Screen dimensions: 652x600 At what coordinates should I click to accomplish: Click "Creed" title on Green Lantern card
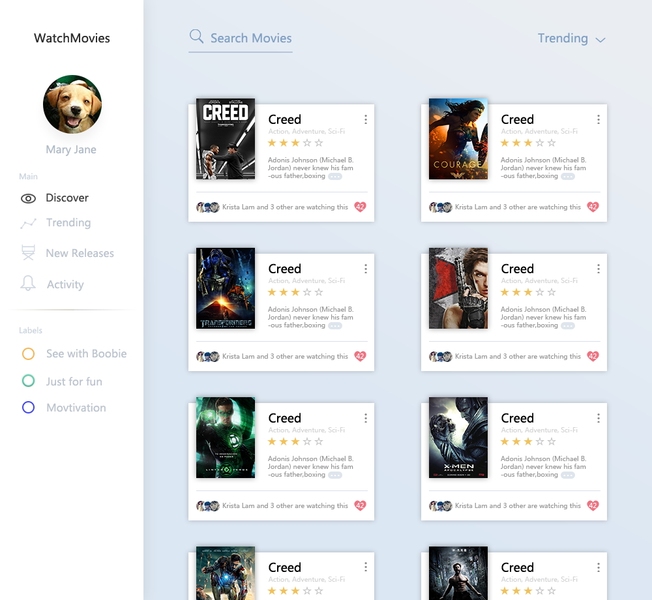tap(285, 418)
